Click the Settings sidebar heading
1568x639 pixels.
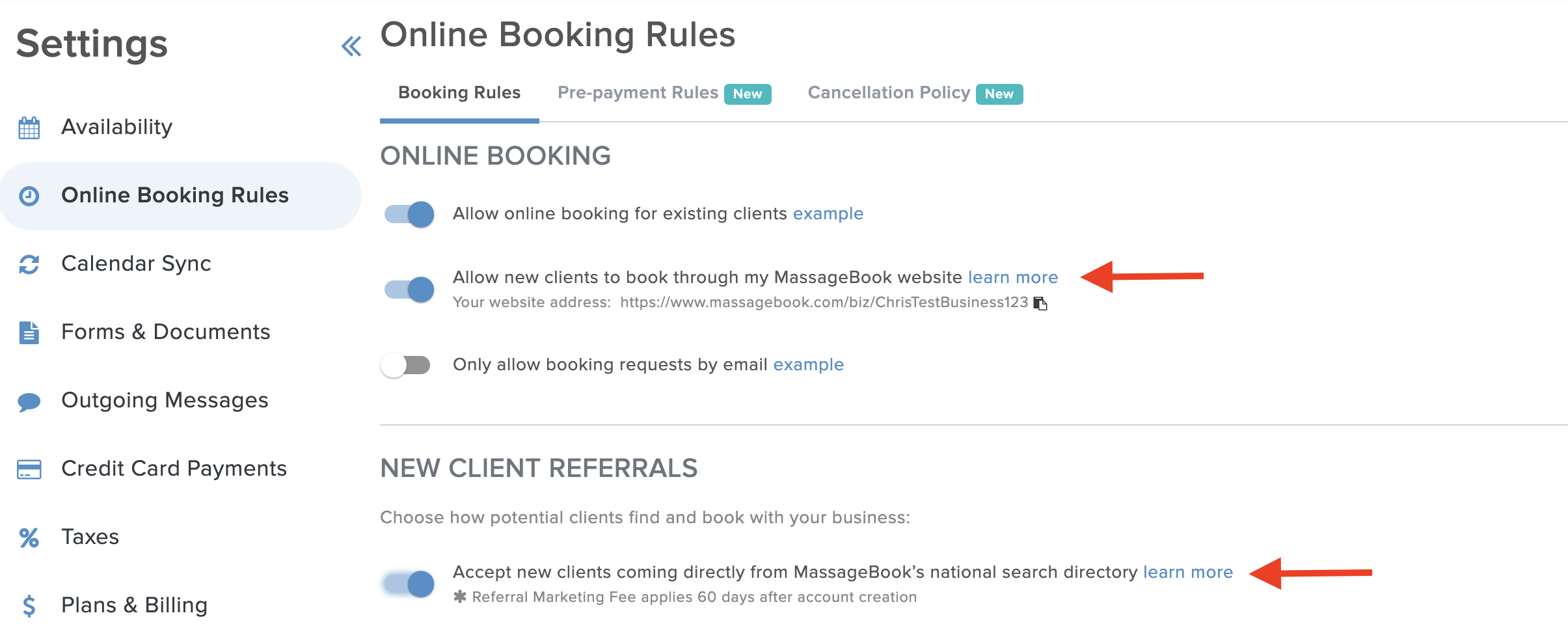tap(92, 44)
